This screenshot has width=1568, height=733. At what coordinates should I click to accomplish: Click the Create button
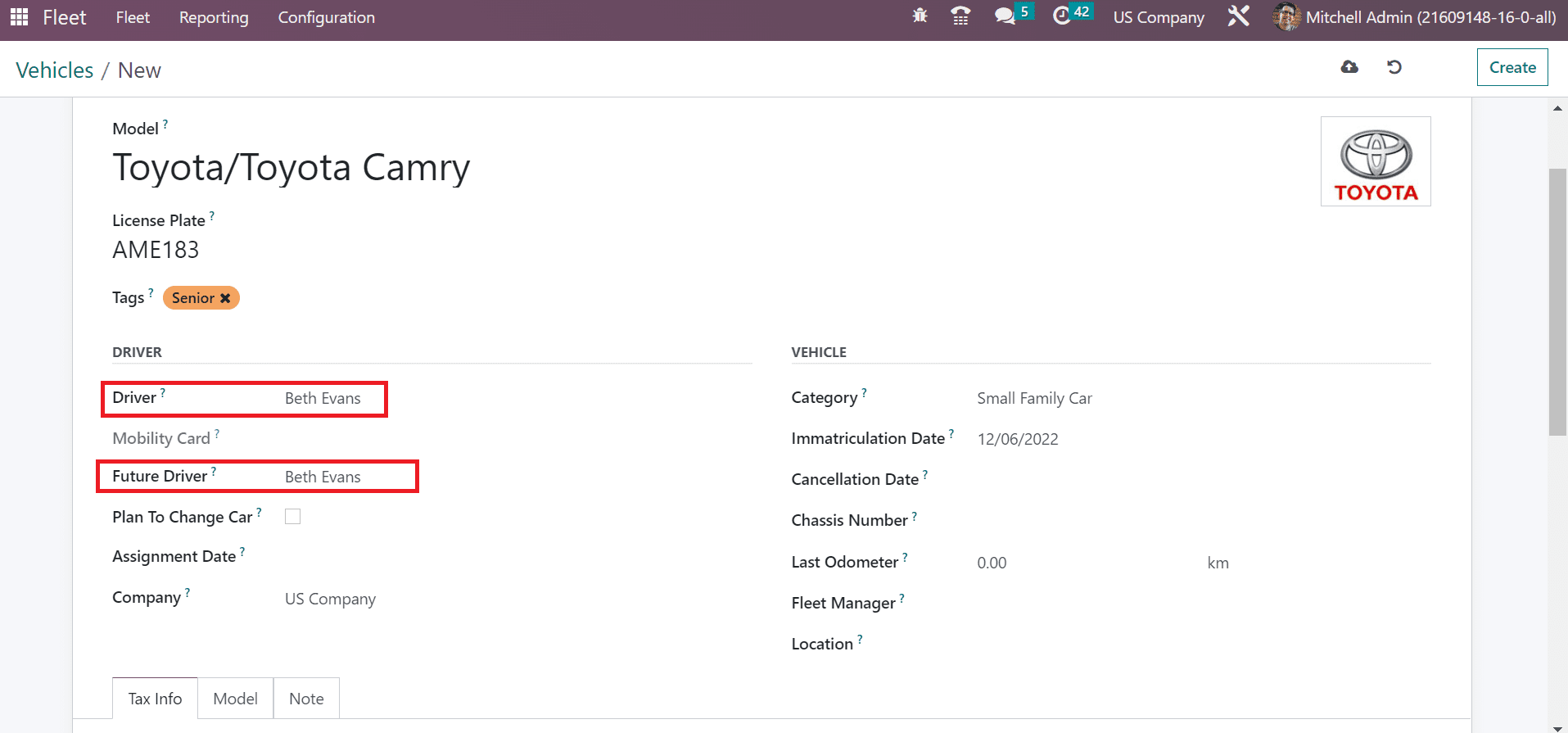[1512, 67]
